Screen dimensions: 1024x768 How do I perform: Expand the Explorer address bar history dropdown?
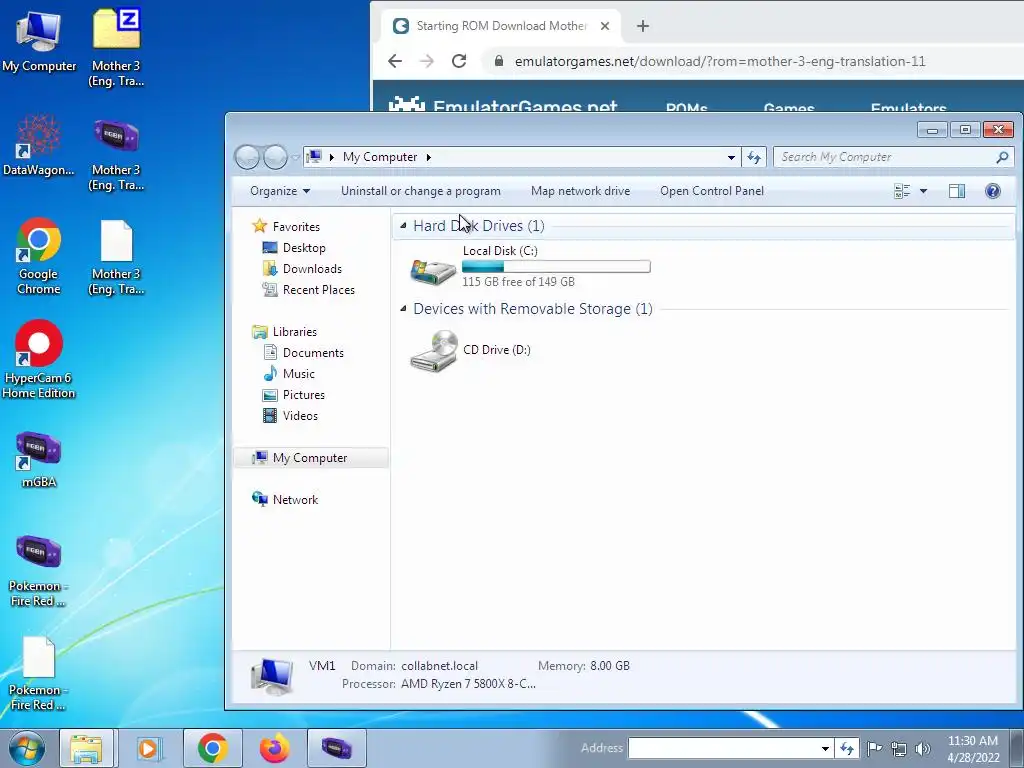point(731,157)
